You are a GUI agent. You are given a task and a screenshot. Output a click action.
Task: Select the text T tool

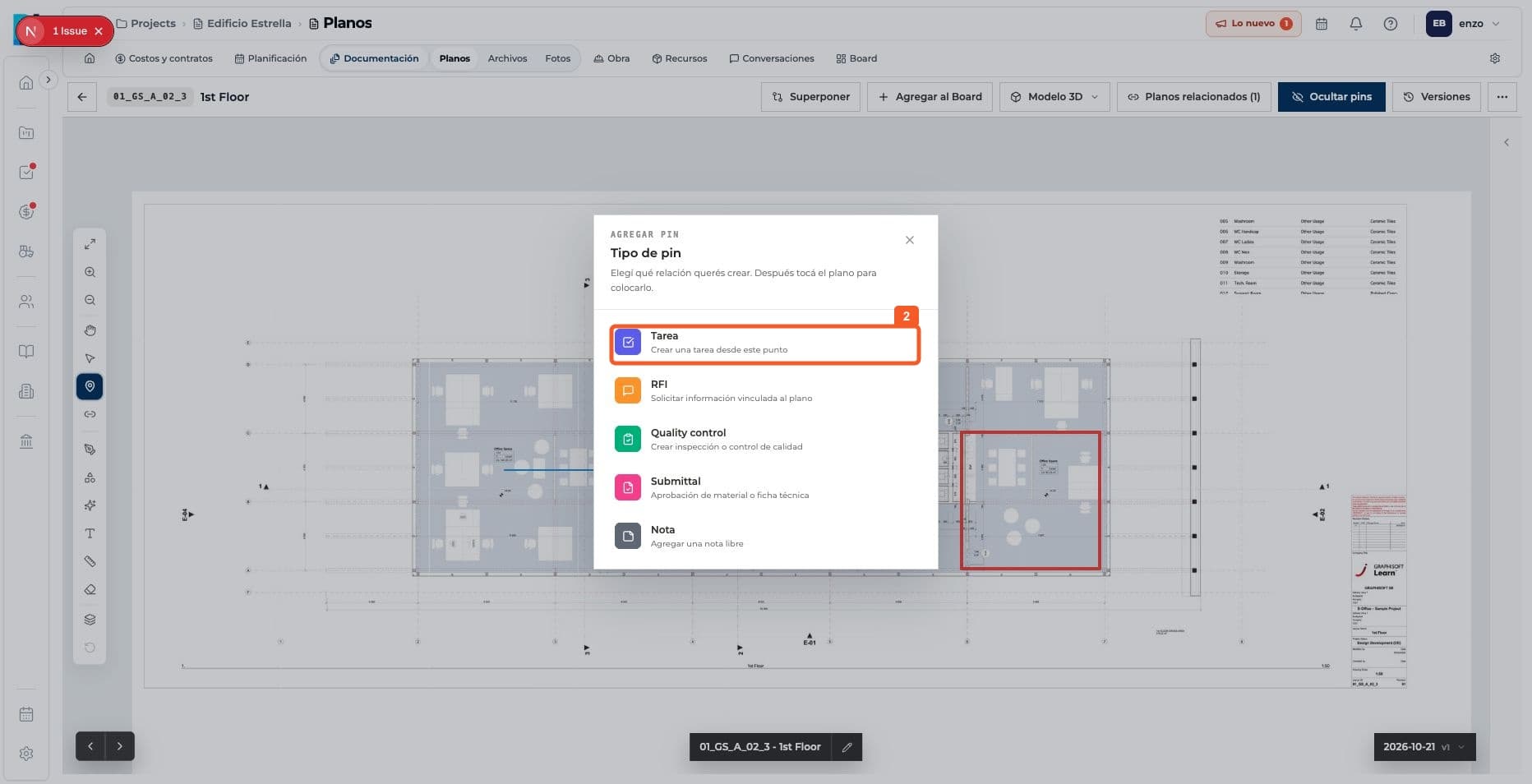(90, 533)
